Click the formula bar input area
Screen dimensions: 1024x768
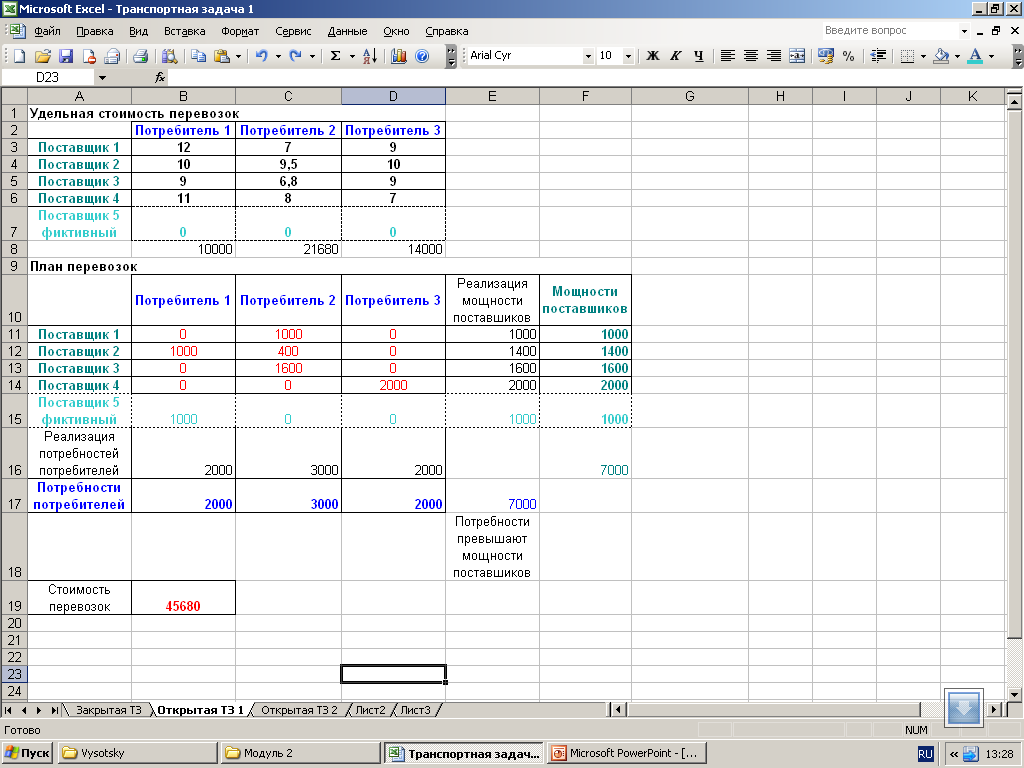click(x=594, y=78)
